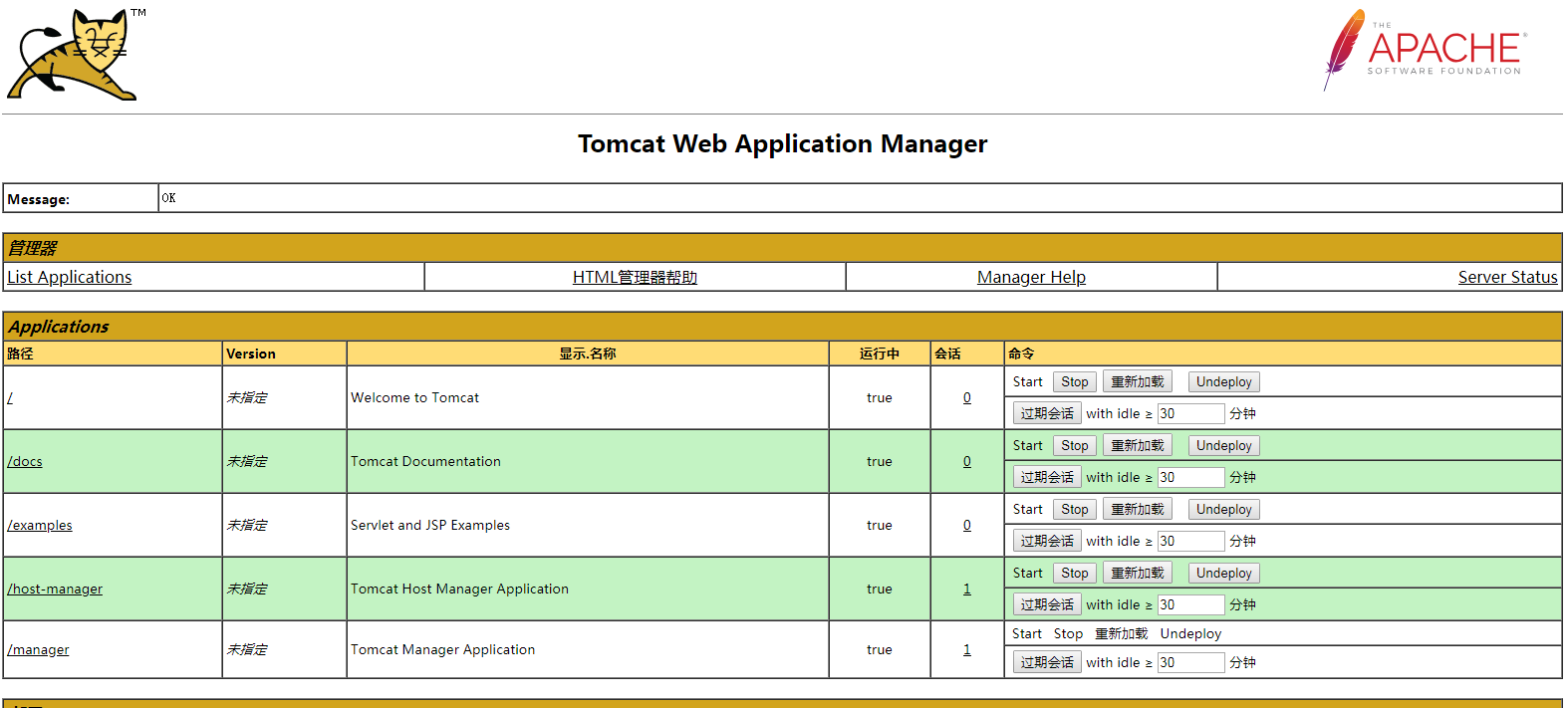Click the 路径 column header
This screenshot has width=1568, height=708.
point(20,354)
